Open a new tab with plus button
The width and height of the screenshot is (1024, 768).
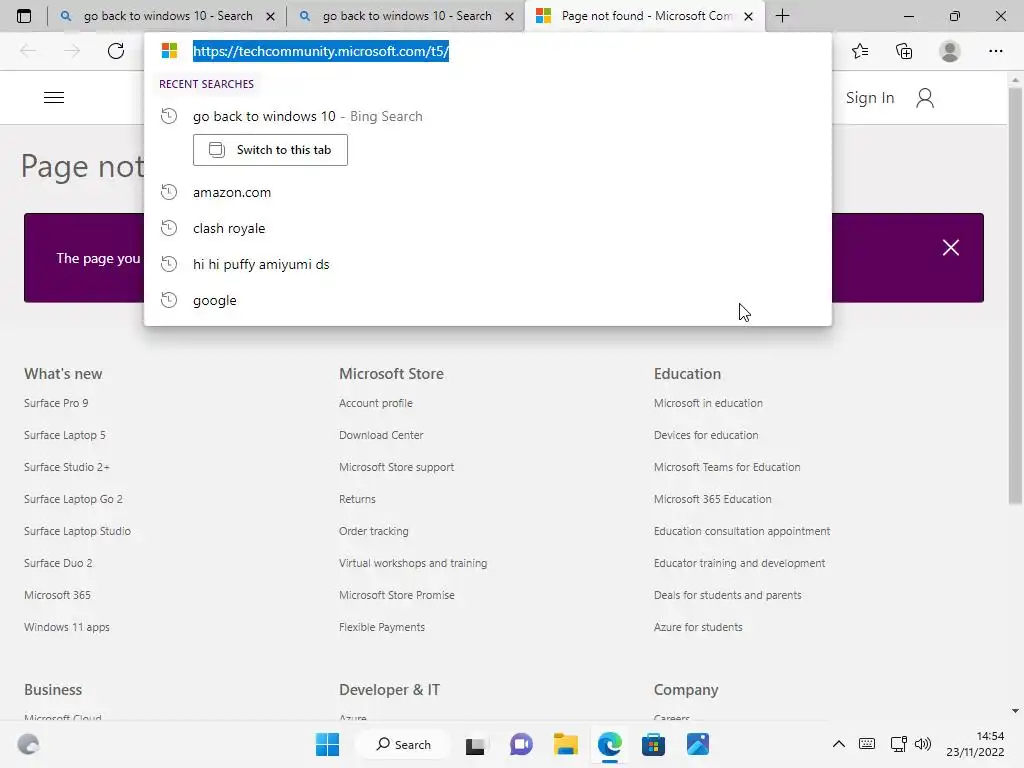782,16
